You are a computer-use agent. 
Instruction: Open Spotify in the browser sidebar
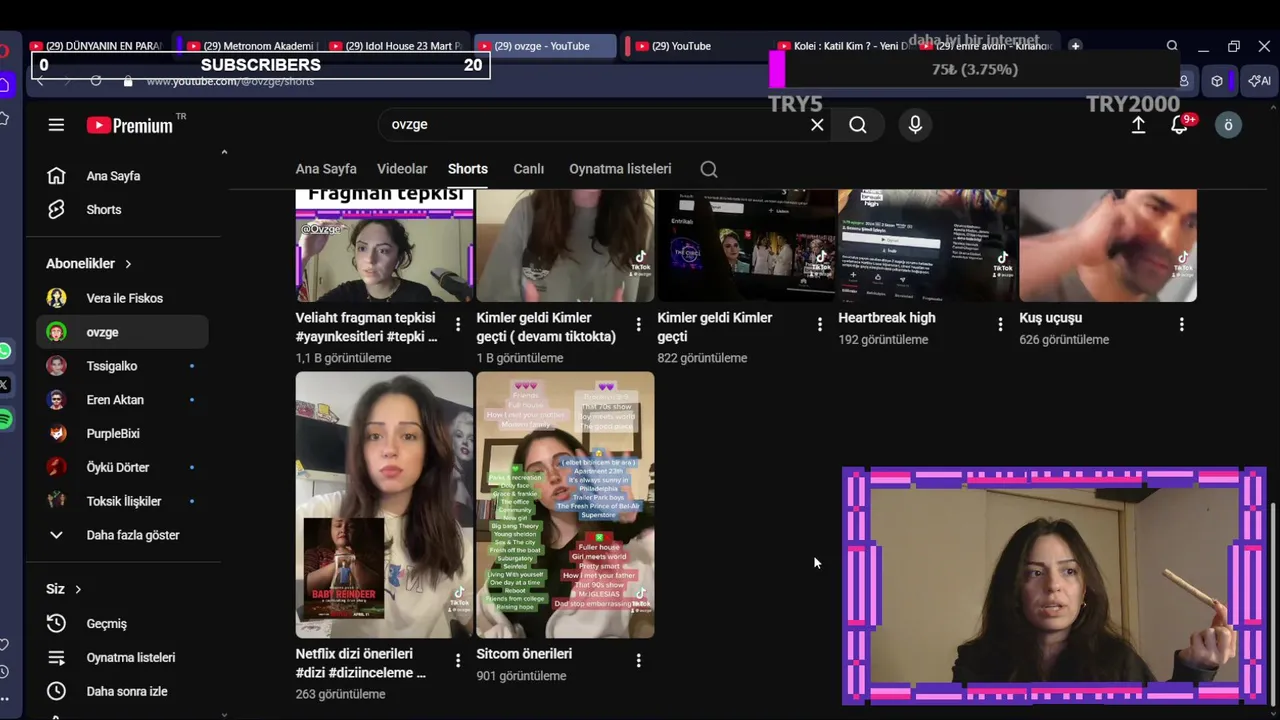pos(5,419)
